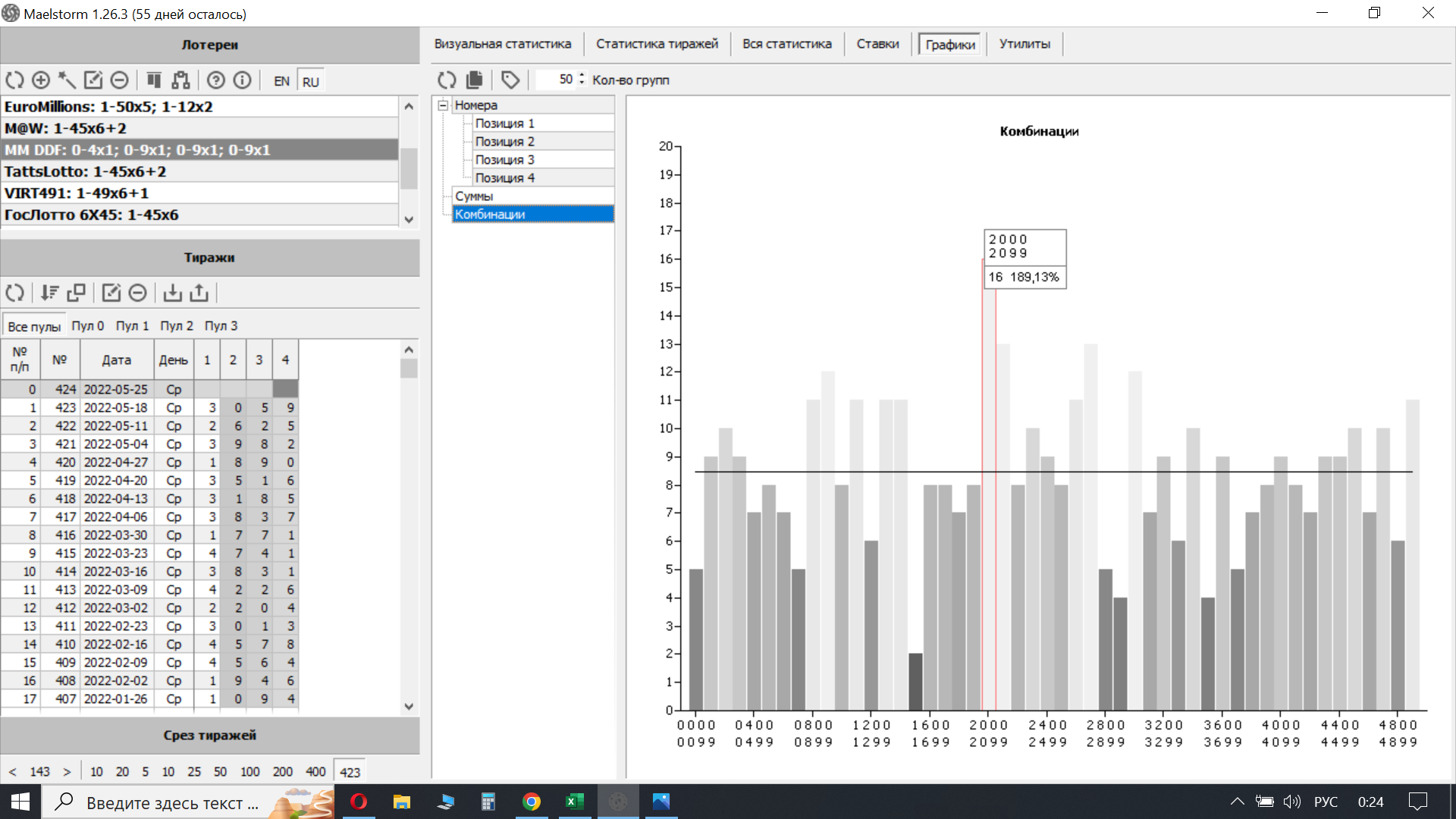Set draw slice to 100
This screenshot has width=1456, height=819.
[x=249, y=771]
